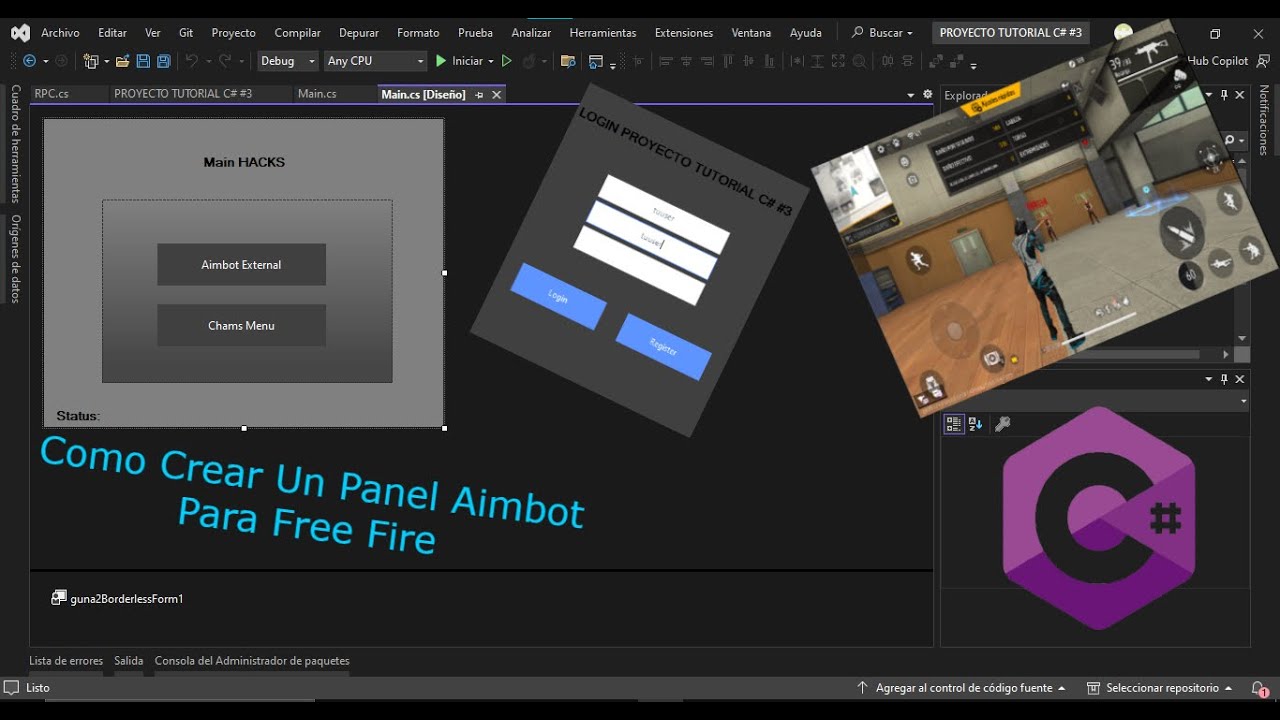The image size is (1280, 720).
Task: Click the open file folder icon
Action: click(x=122, y=61)
